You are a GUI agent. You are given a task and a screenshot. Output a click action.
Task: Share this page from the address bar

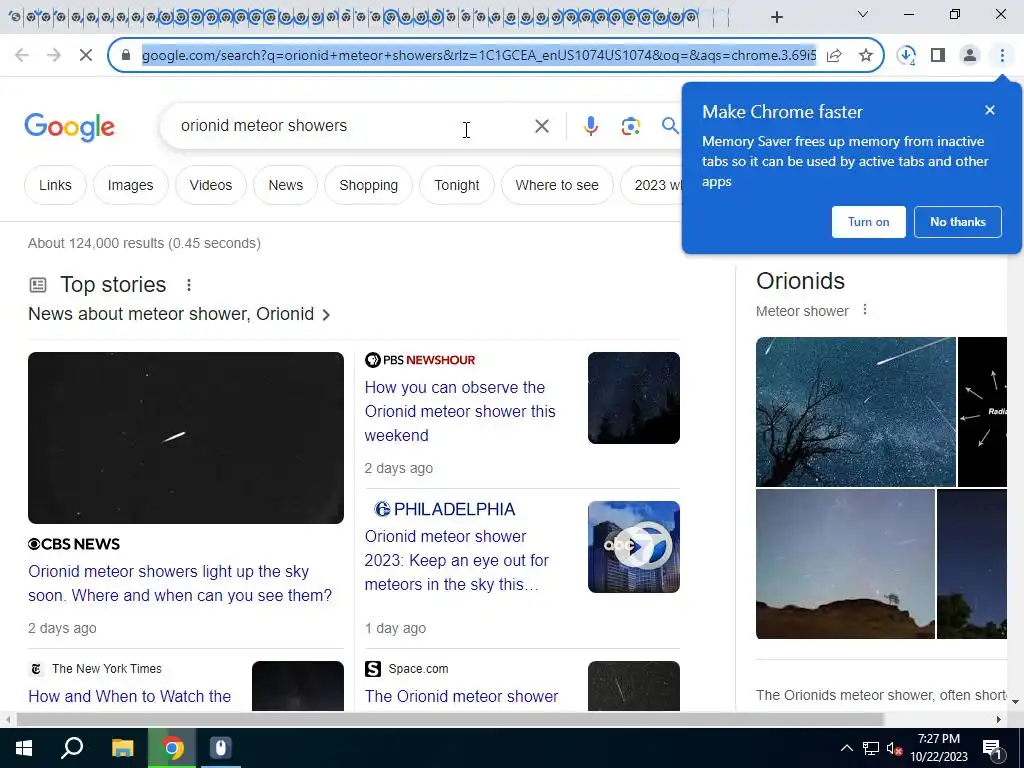pyautogui.click(x=834, y=56)
